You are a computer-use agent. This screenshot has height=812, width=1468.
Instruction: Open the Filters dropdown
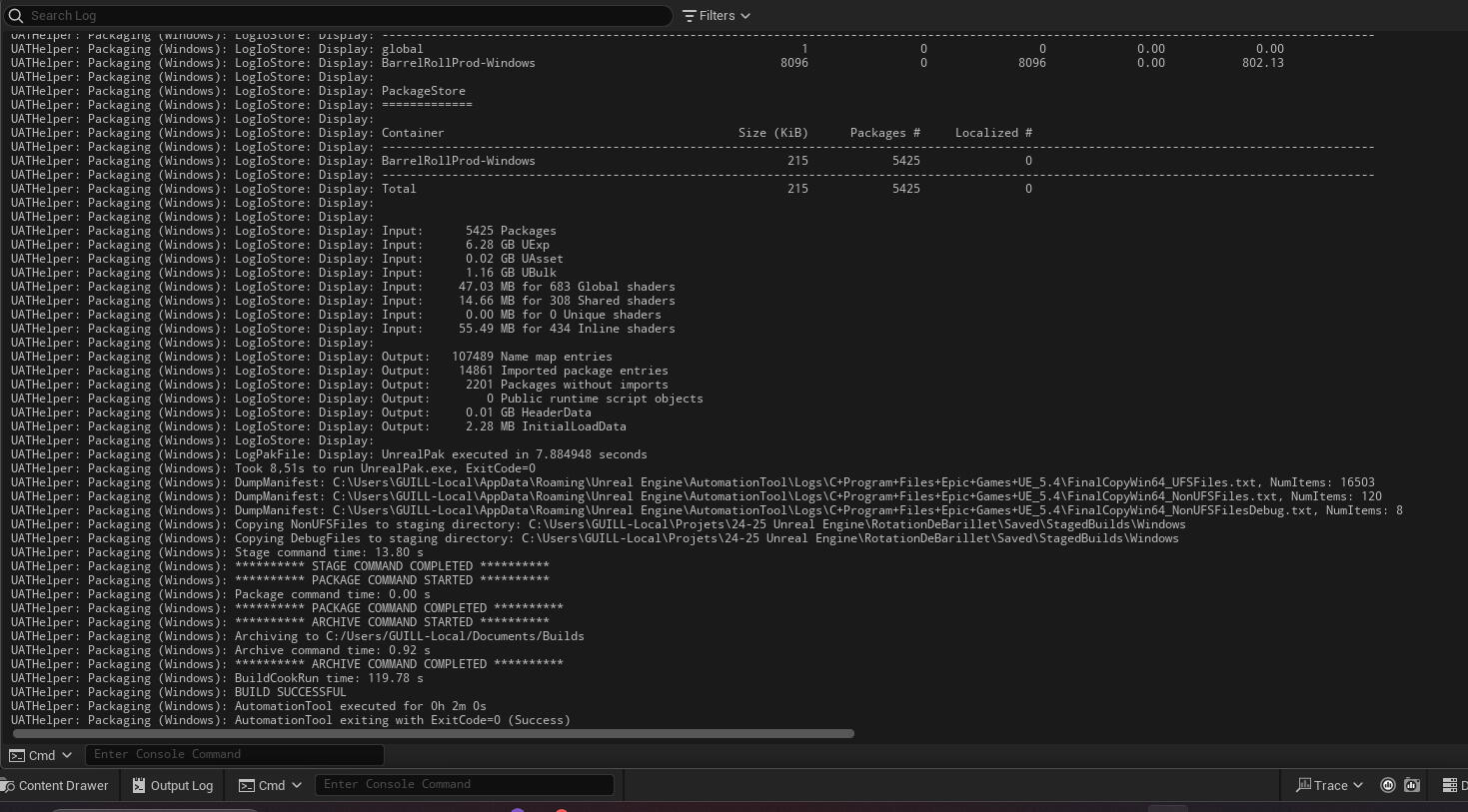click(x=716, y=16)
